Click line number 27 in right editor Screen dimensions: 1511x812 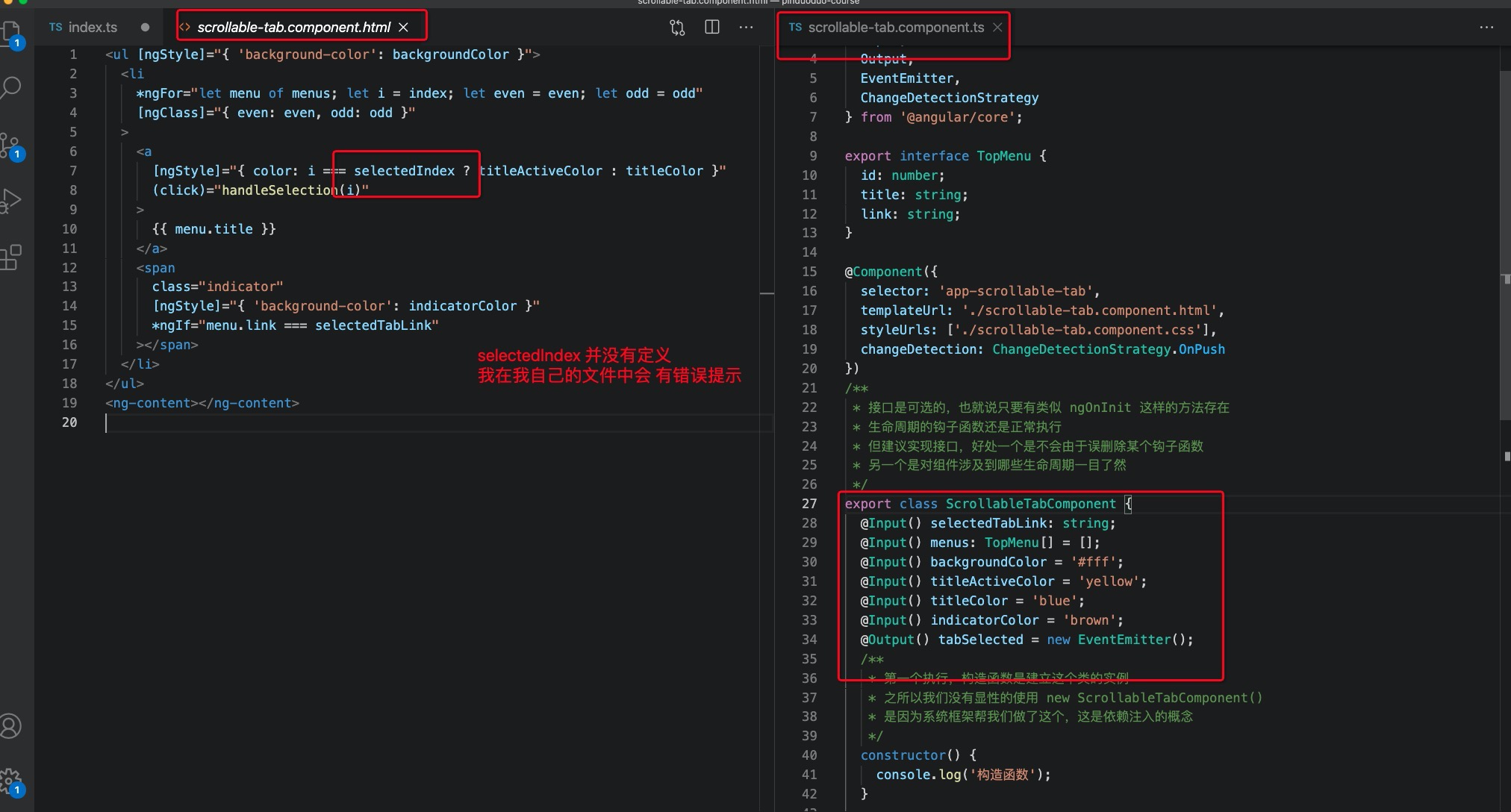point(809,504)
